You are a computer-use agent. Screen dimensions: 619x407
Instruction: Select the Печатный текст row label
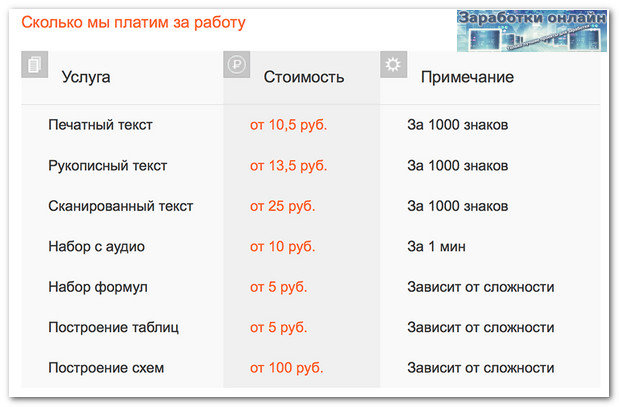(100, 125)
